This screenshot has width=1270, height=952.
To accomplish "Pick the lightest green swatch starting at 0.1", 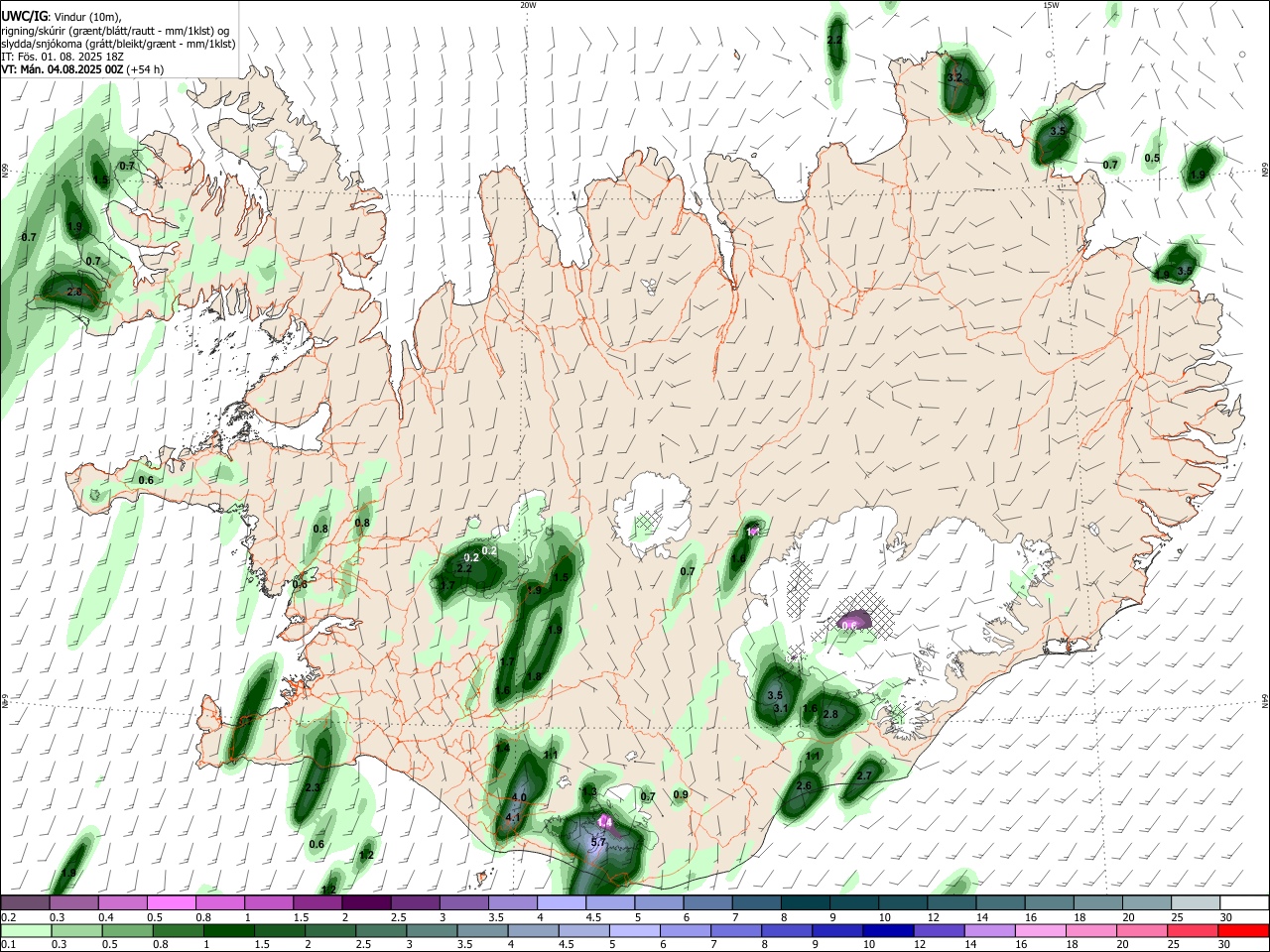I will [26, 931].
